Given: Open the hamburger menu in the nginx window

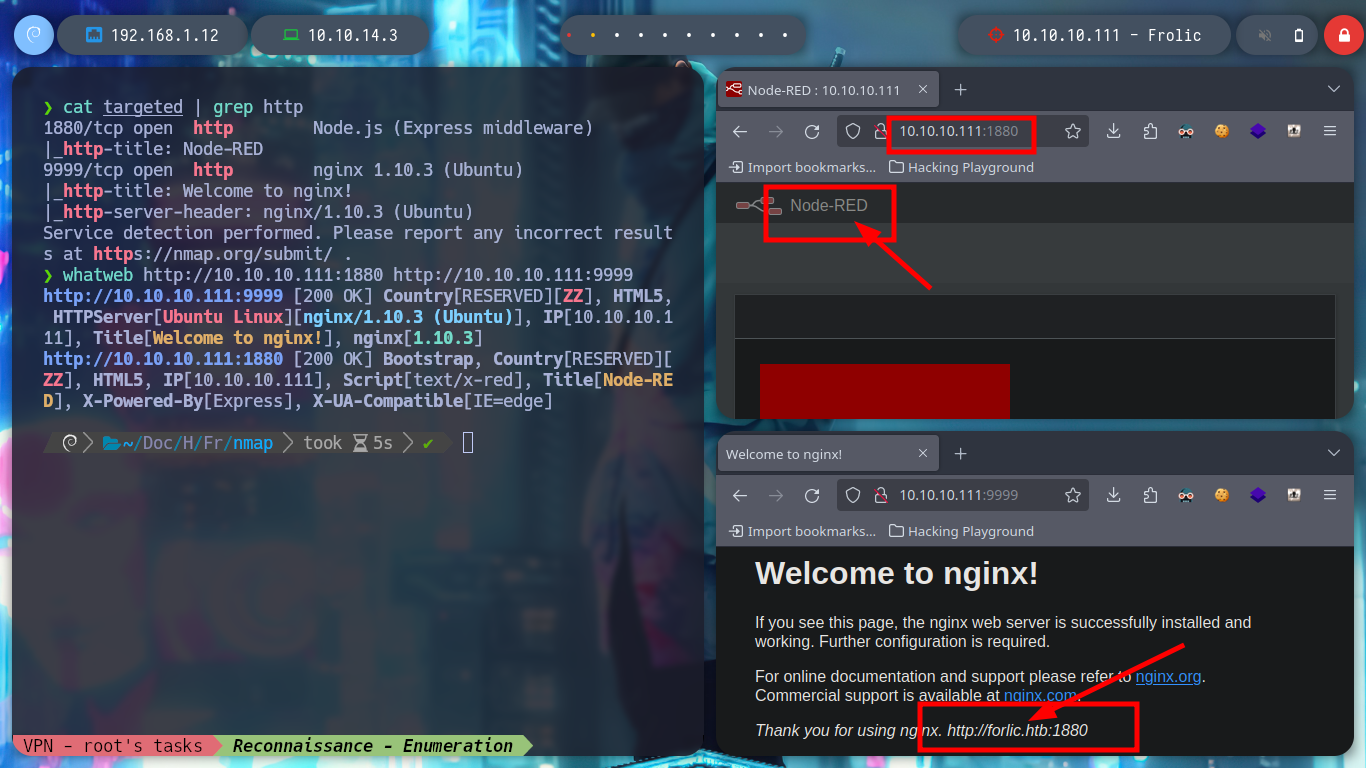Looking at the screenshot, I should [x=1330, y=495].
